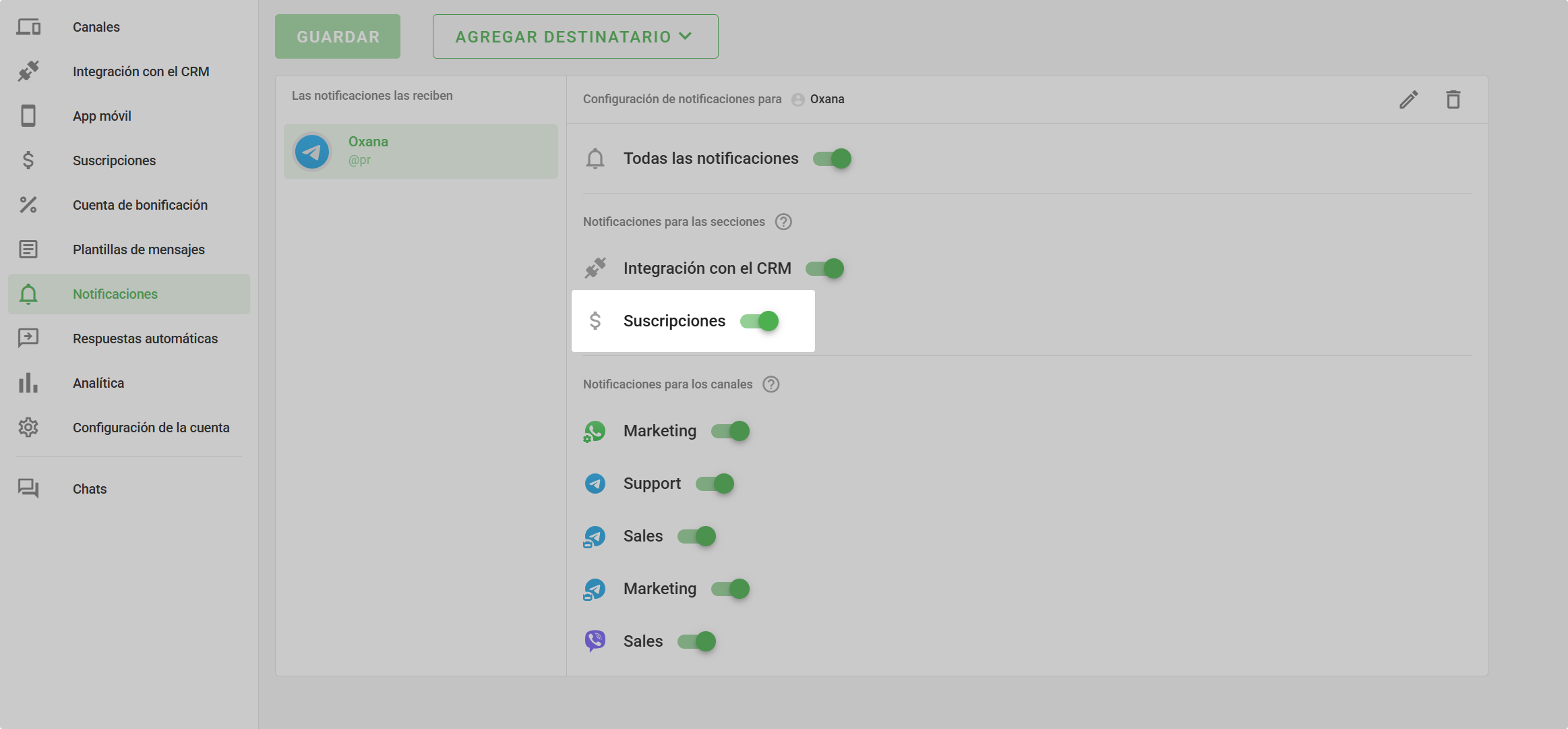
Task: Click the plug icon beside Integración con el CRM section
Action: (595, 268)
